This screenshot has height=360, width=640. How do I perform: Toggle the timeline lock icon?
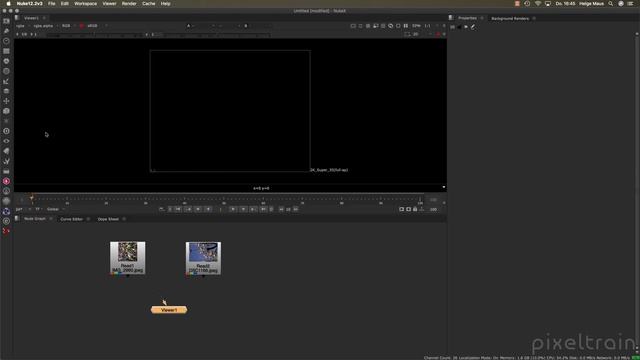pos(415,209)
